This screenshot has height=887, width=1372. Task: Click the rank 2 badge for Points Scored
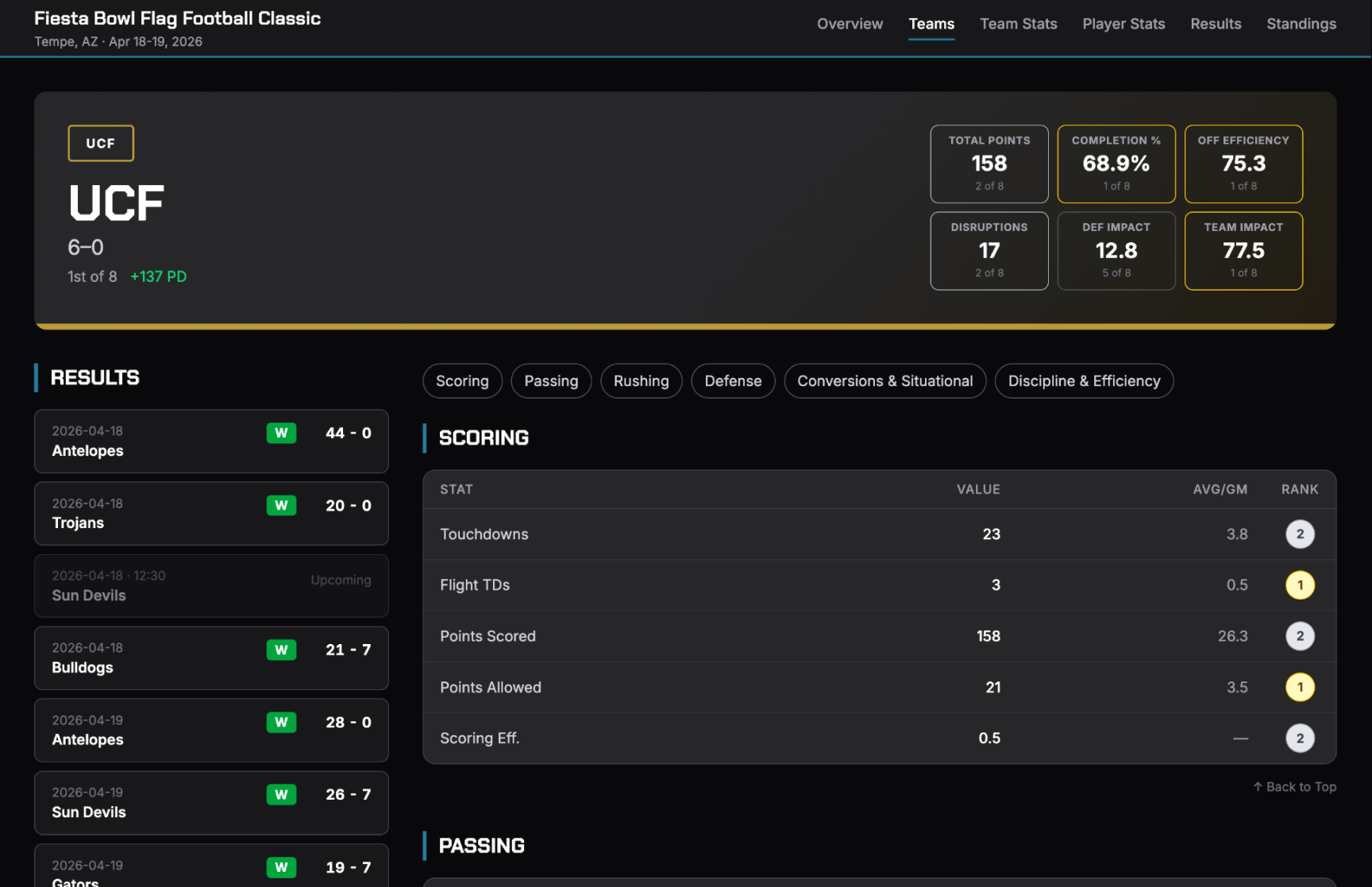(x=1300, y=636)
